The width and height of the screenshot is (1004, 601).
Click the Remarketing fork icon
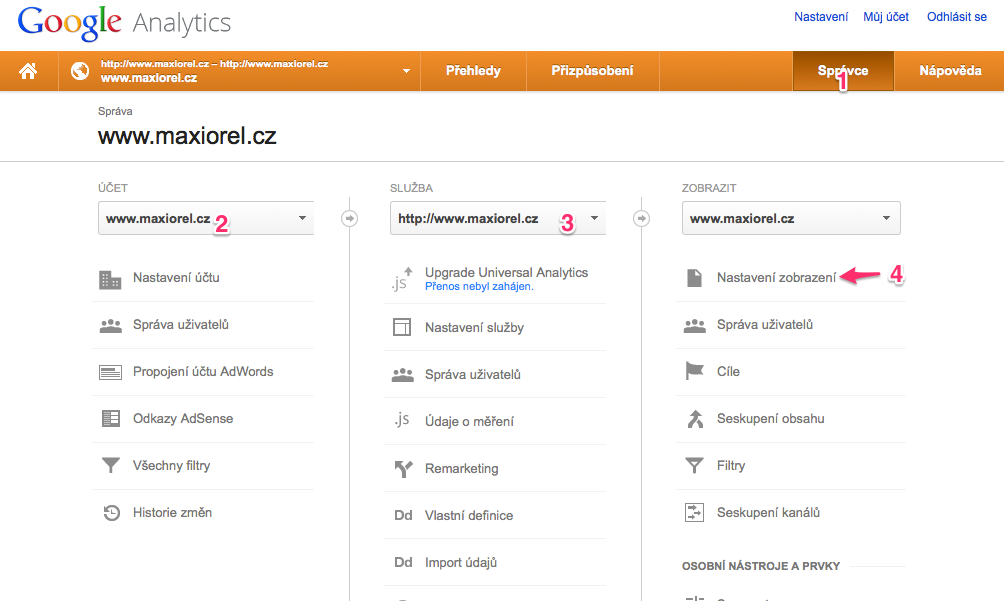[x=403, y=469]
